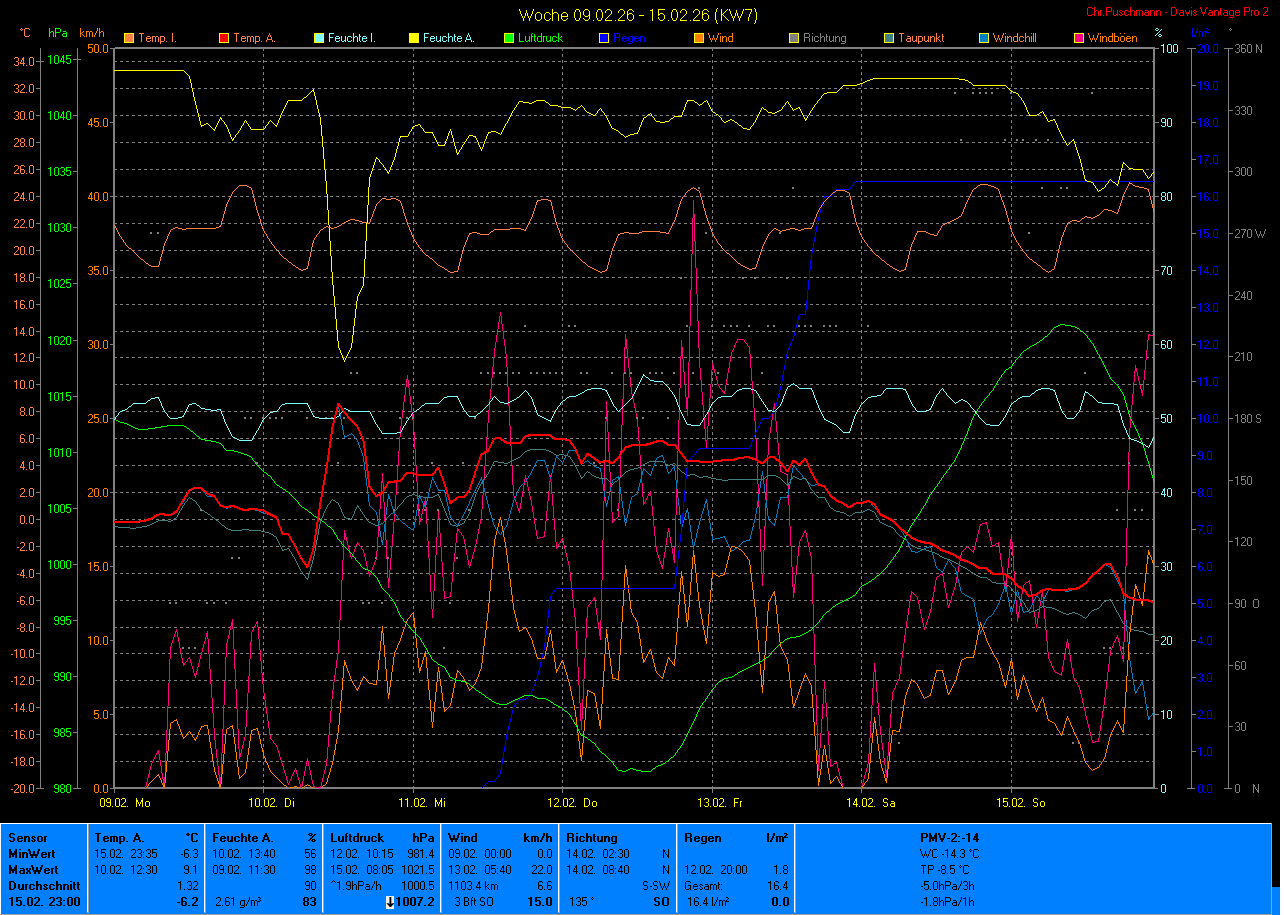This screenshot has height=915, width=1284.
Task: Click the PMV-2:-14 heading in table
Action: tap(949, 837)
